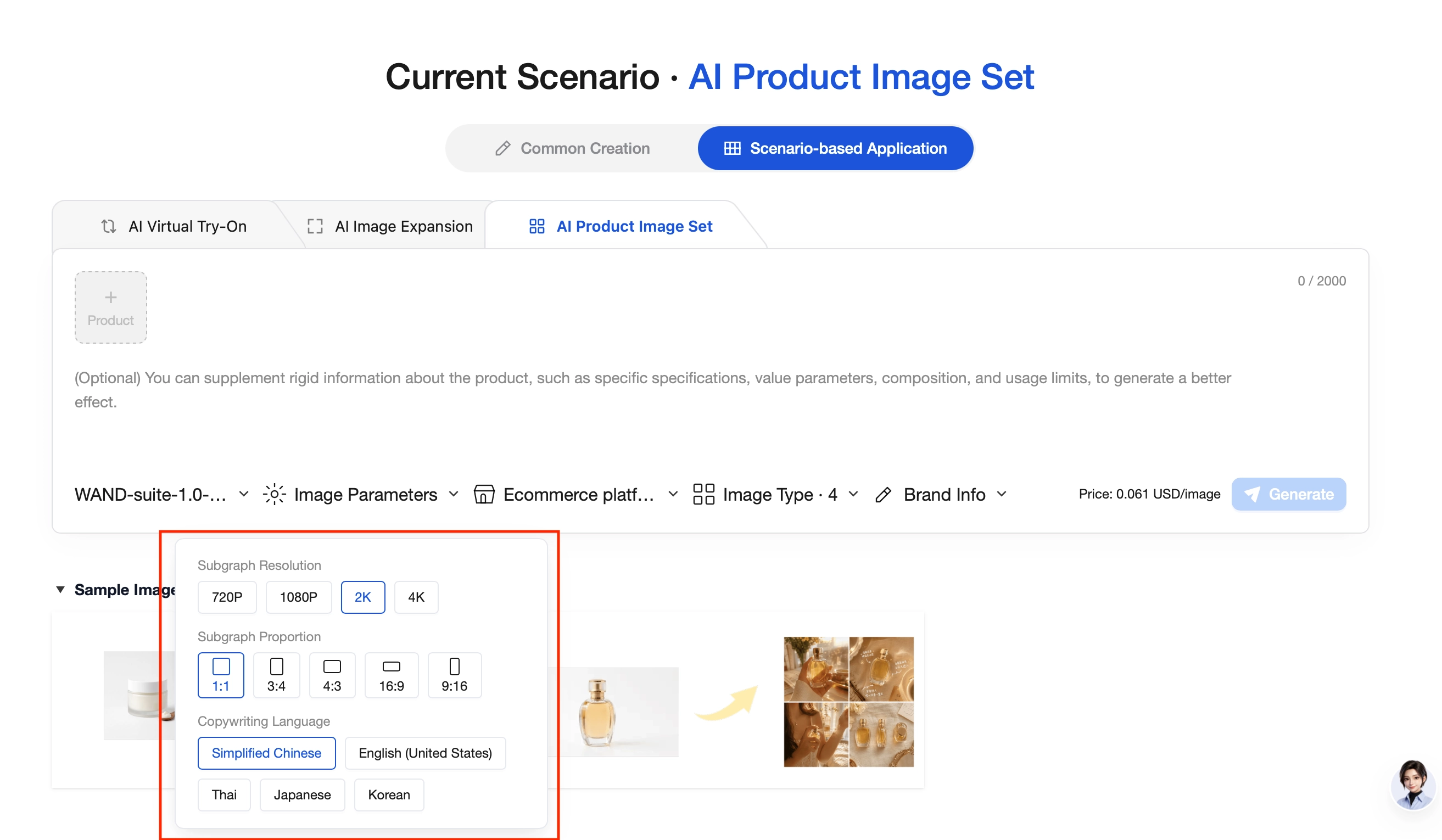
Task: Choose the 1:1 subgraph proportion
Action: [x=221, y=675]
